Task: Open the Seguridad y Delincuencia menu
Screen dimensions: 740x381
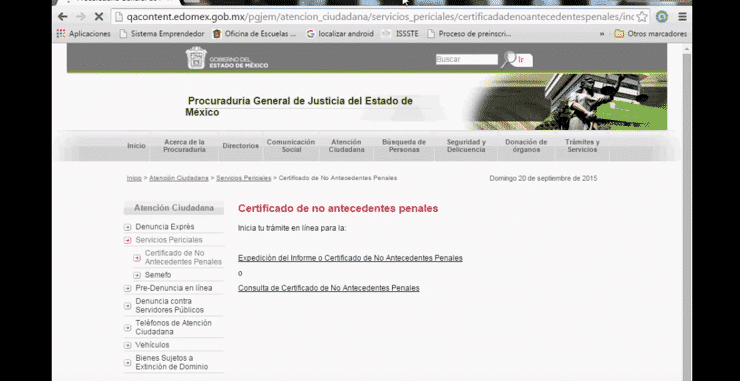Action: click(x=466, y=146)
